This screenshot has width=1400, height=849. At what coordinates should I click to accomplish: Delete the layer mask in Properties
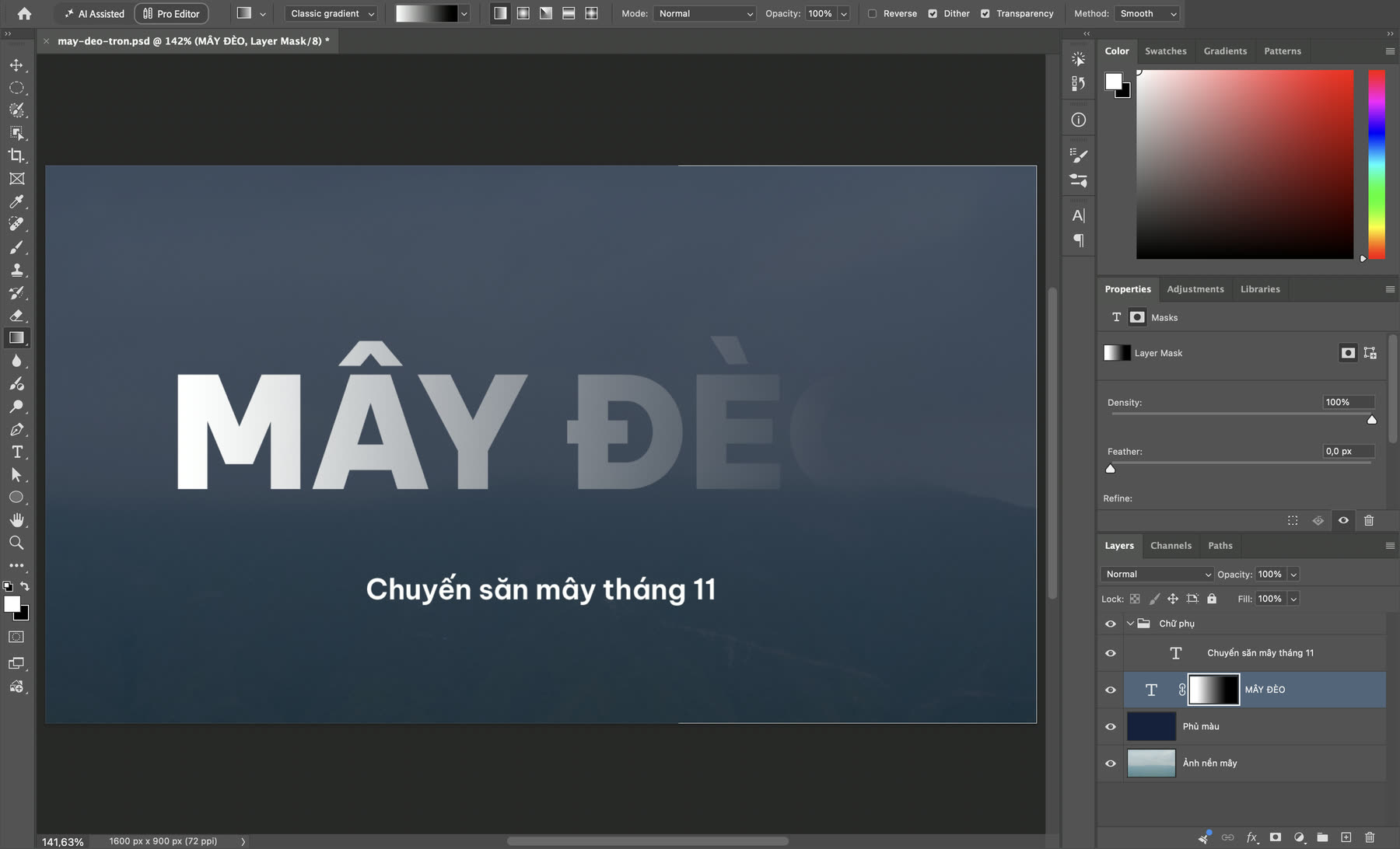1369,520
